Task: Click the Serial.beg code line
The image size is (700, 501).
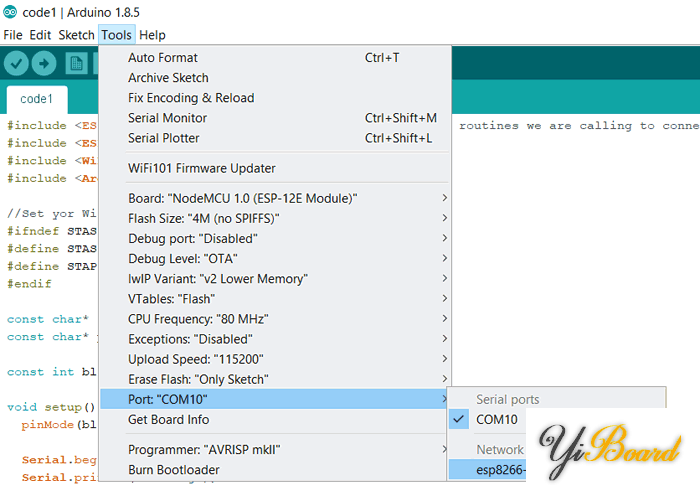Action: tap(59, 460)
